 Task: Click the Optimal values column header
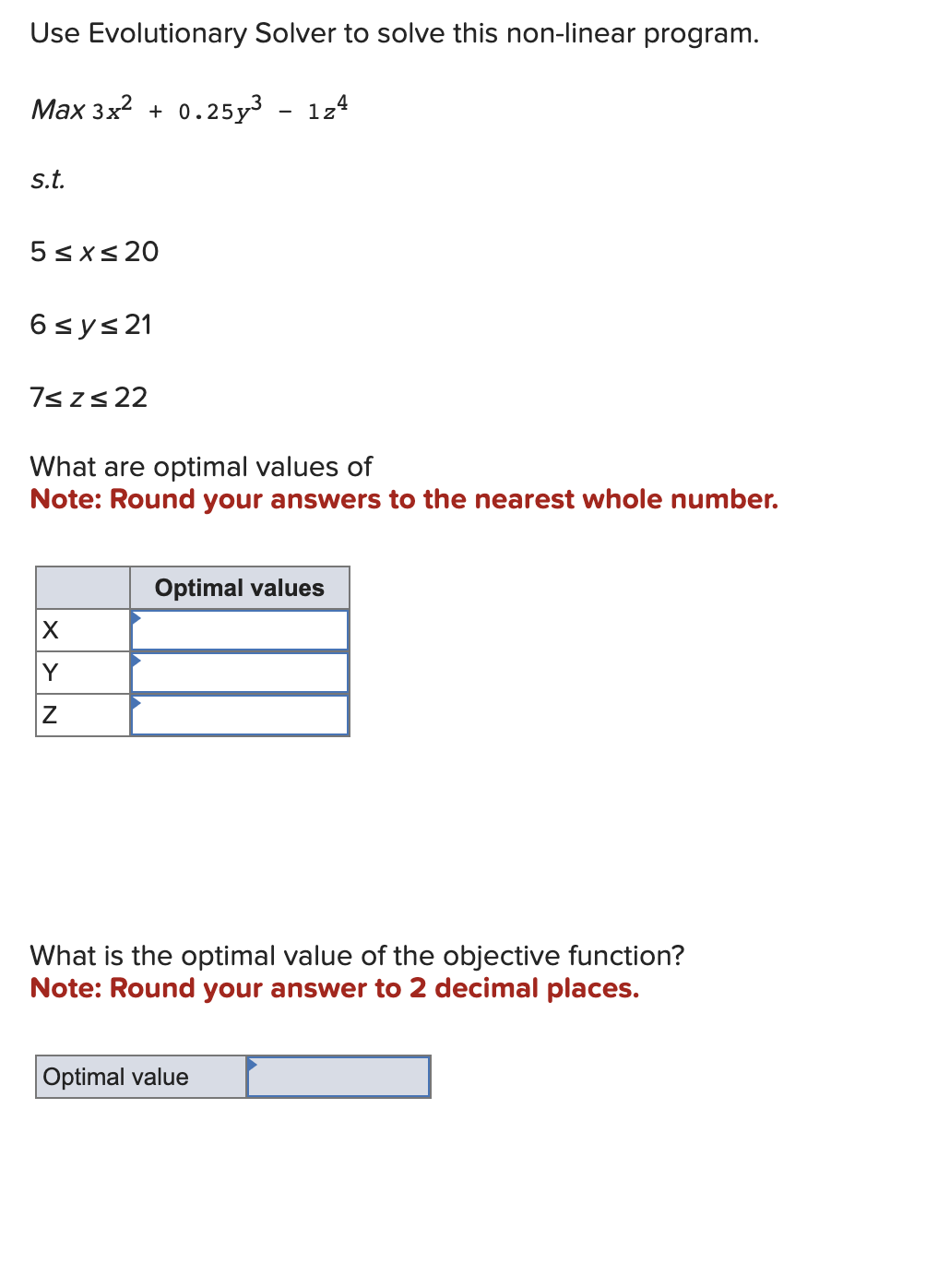coord(240,587)
